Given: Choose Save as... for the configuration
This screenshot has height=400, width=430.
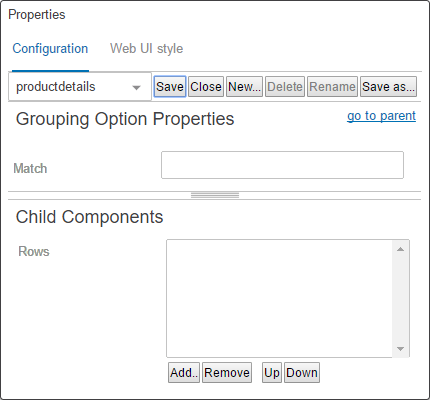Looking at the screenshot, I should coord(388,87).
